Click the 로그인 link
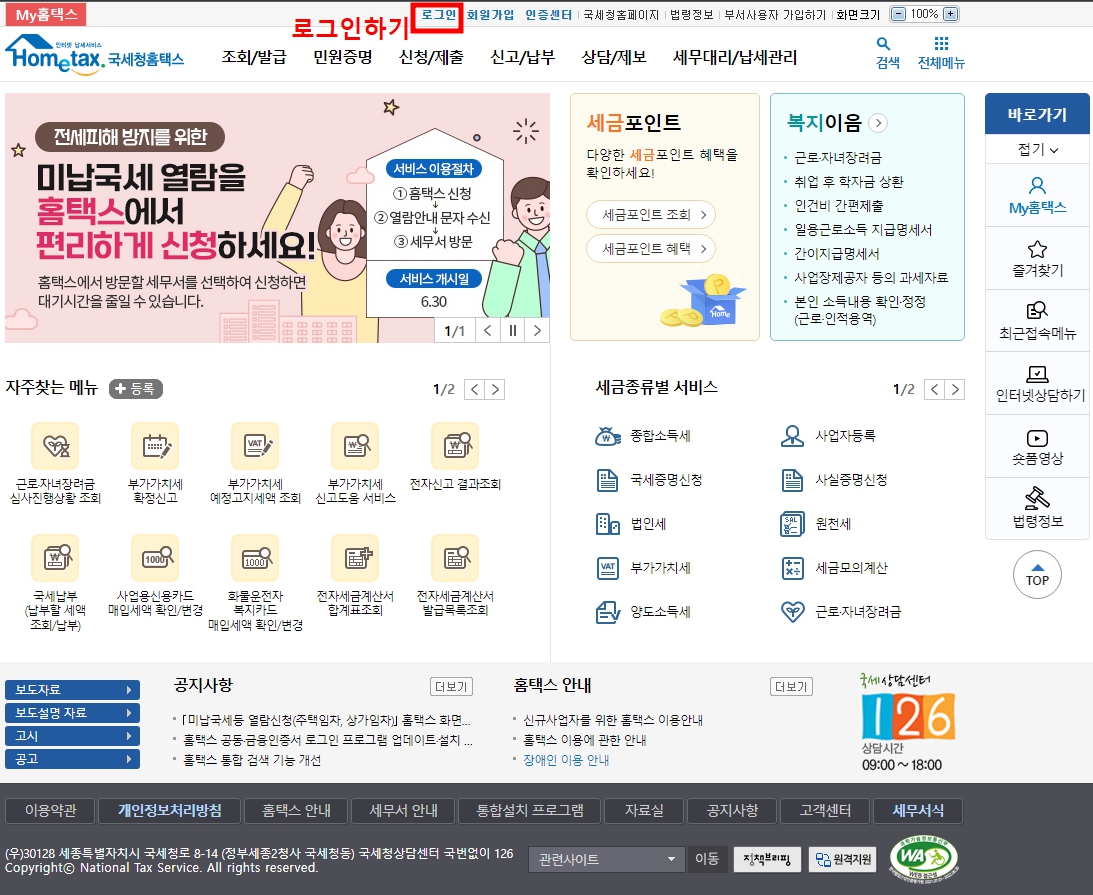This screenshot has width=1093, height=895. (x=438, y=15)
